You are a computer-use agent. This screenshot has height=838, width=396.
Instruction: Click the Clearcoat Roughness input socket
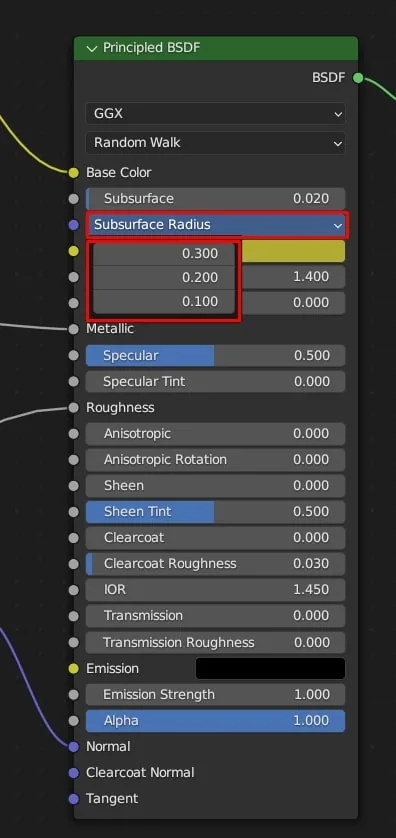(x=74, y=564)
